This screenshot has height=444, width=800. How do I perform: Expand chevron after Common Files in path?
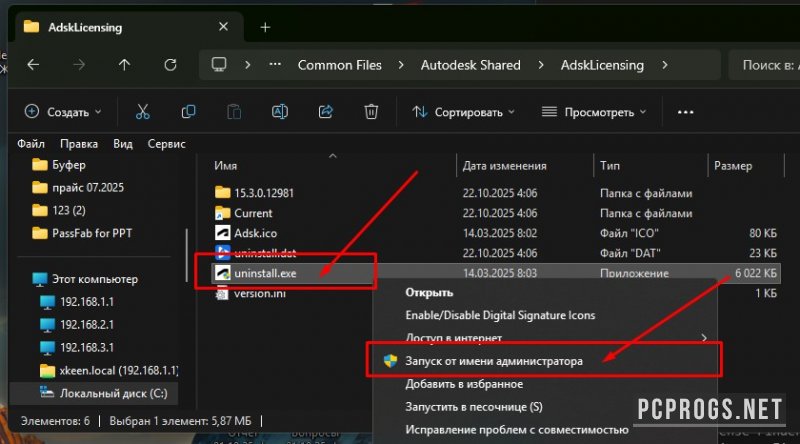(401, 65)
